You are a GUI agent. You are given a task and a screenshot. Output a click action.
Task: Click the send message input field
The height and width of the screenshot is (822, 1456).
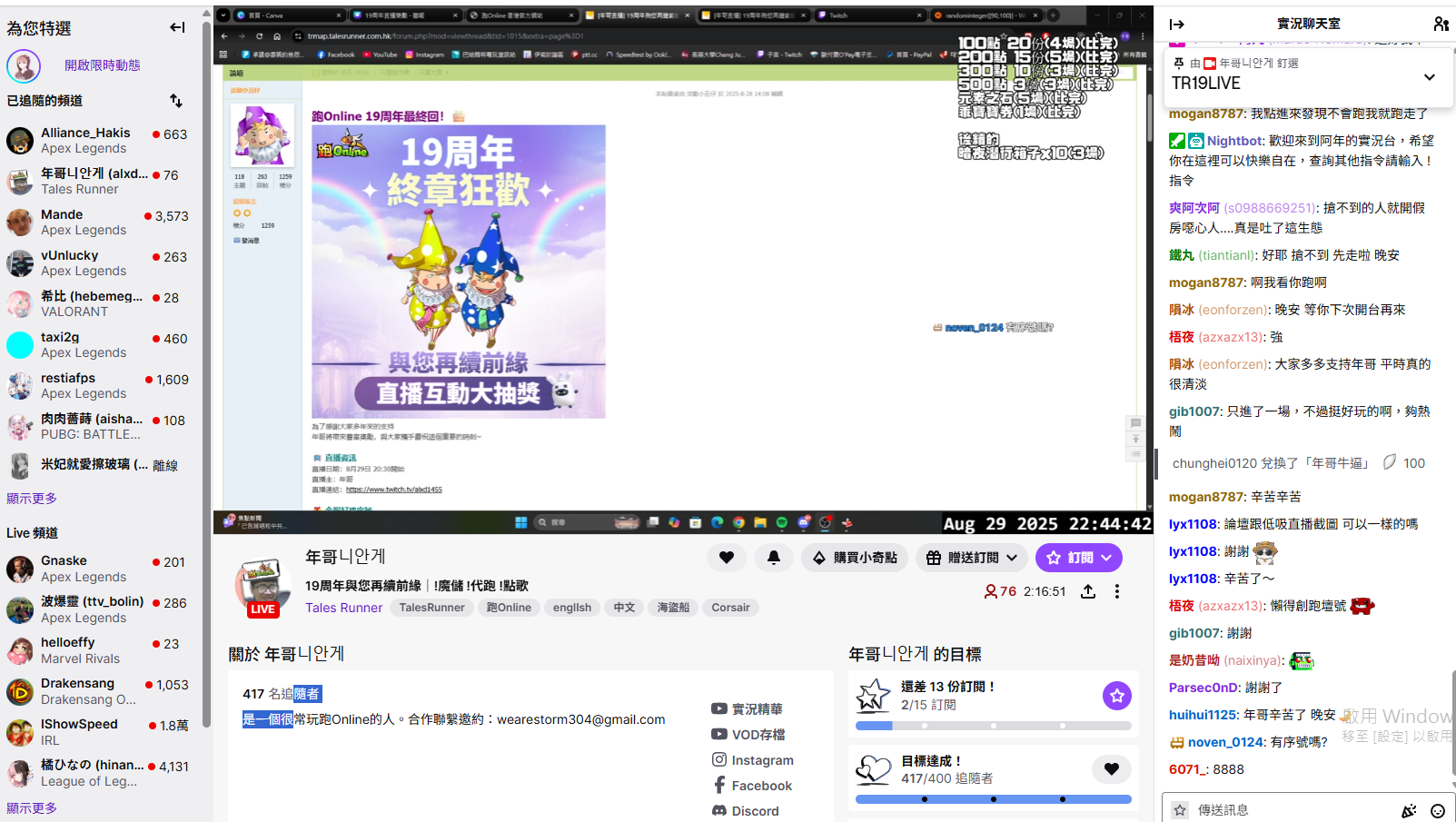coord(1290,810)
